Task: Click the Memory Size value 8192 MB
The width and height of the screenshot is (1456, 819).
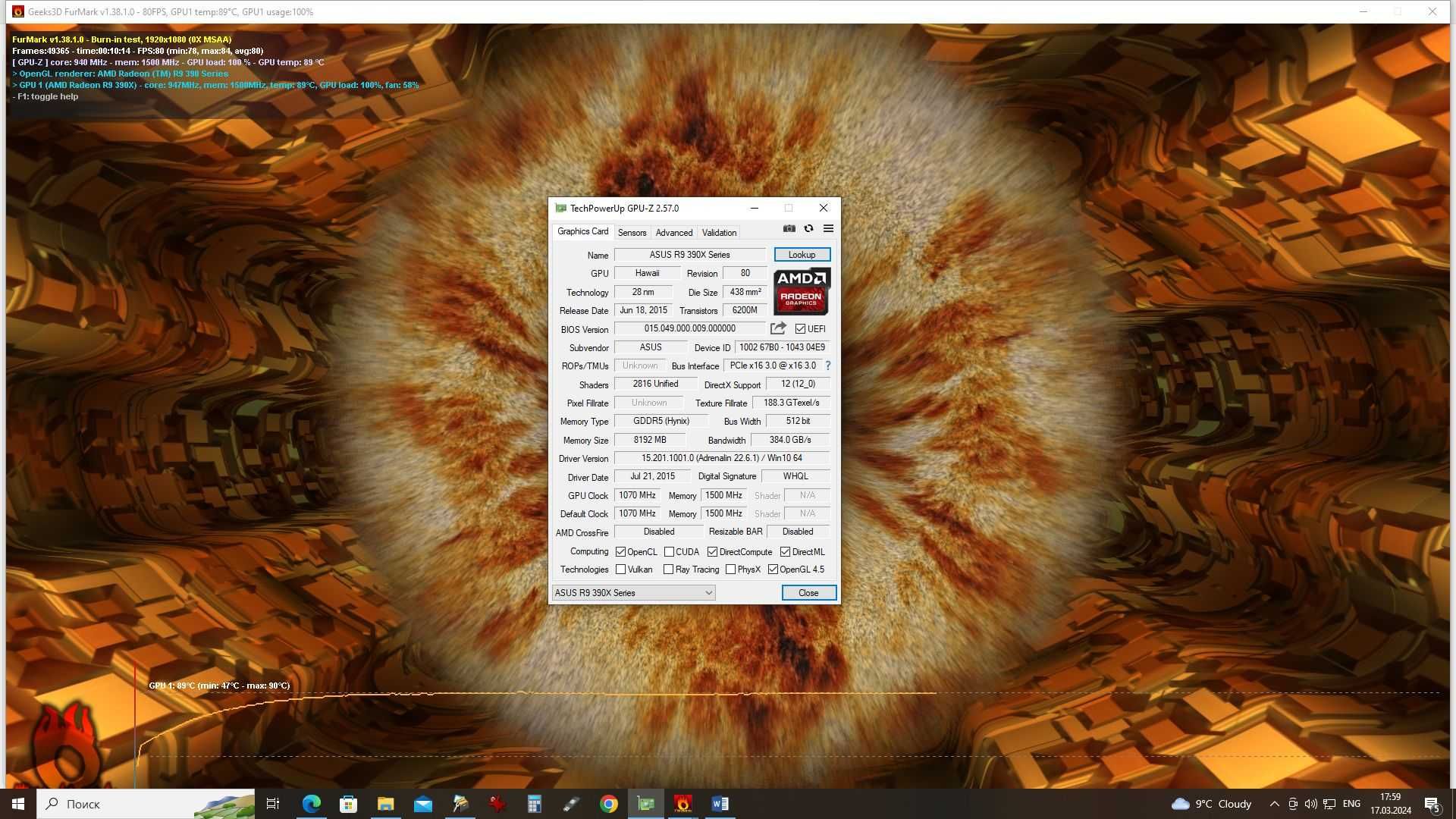Action: [650, 440]
